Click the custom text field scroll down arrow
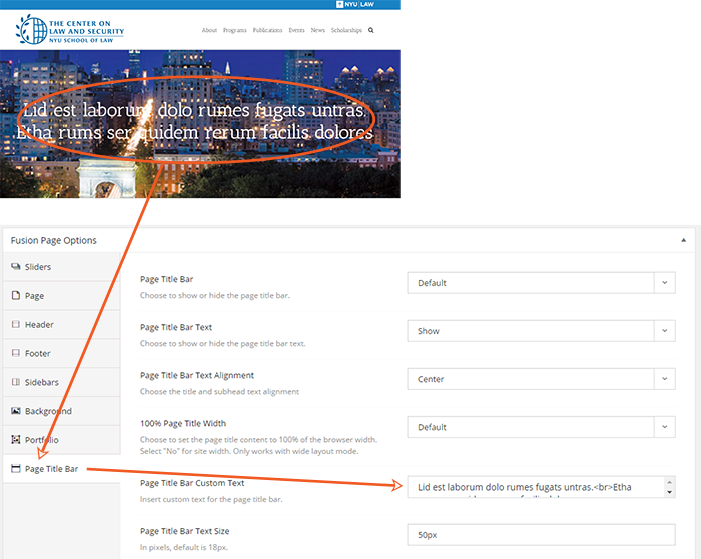This screenshot has height=559, width=701. coord(669,492)
